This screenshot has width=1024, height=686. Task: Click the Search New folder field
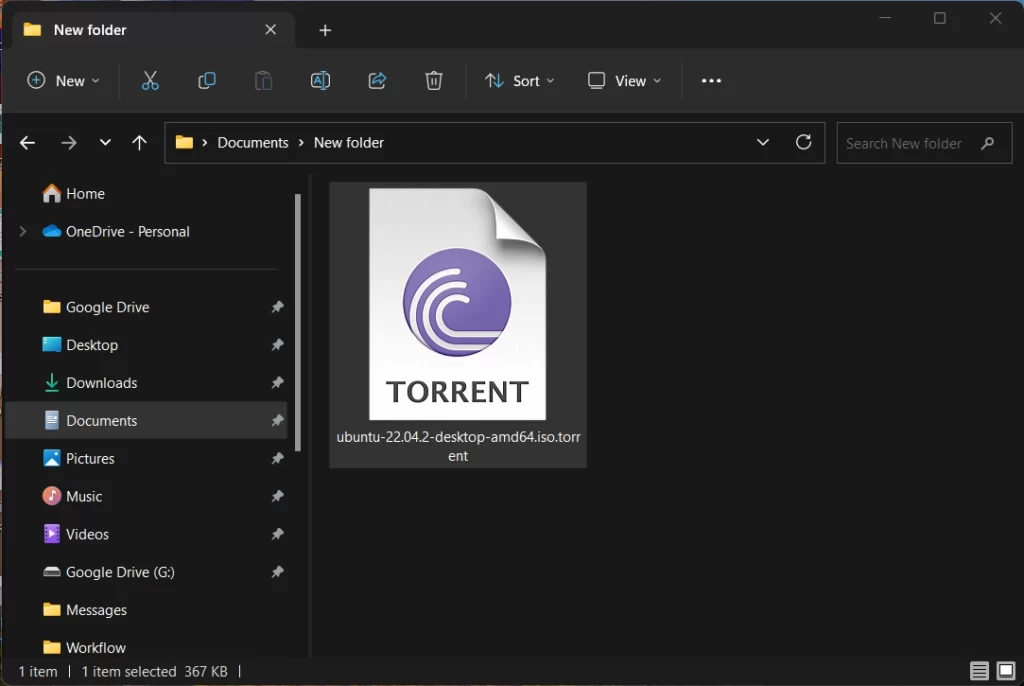(x=924, y=143)
